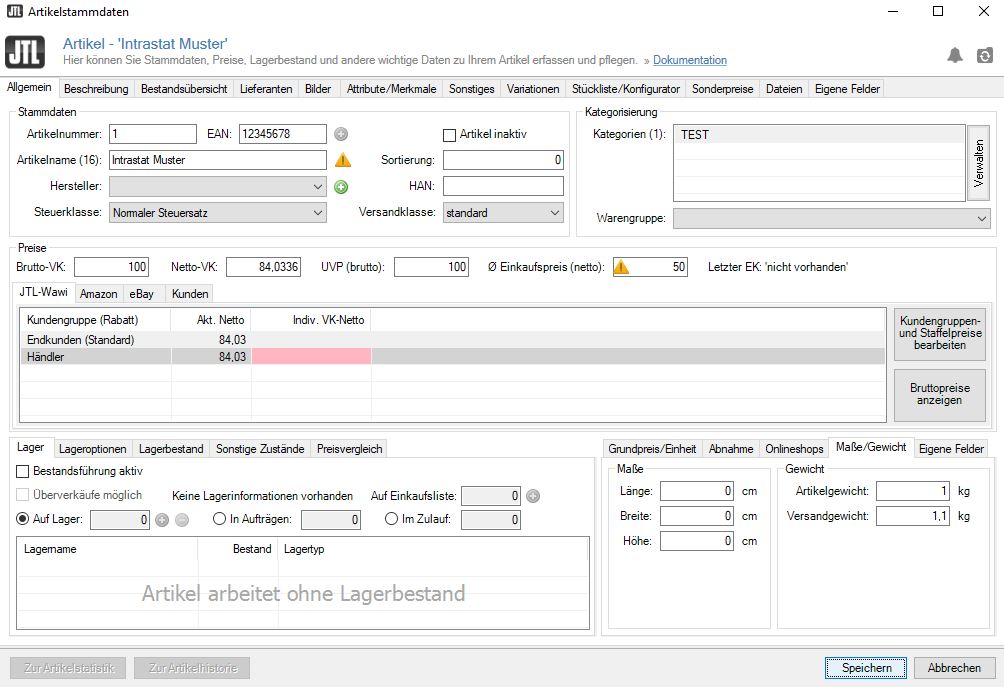Open the Kunden price tab

(x=190, y=294)
